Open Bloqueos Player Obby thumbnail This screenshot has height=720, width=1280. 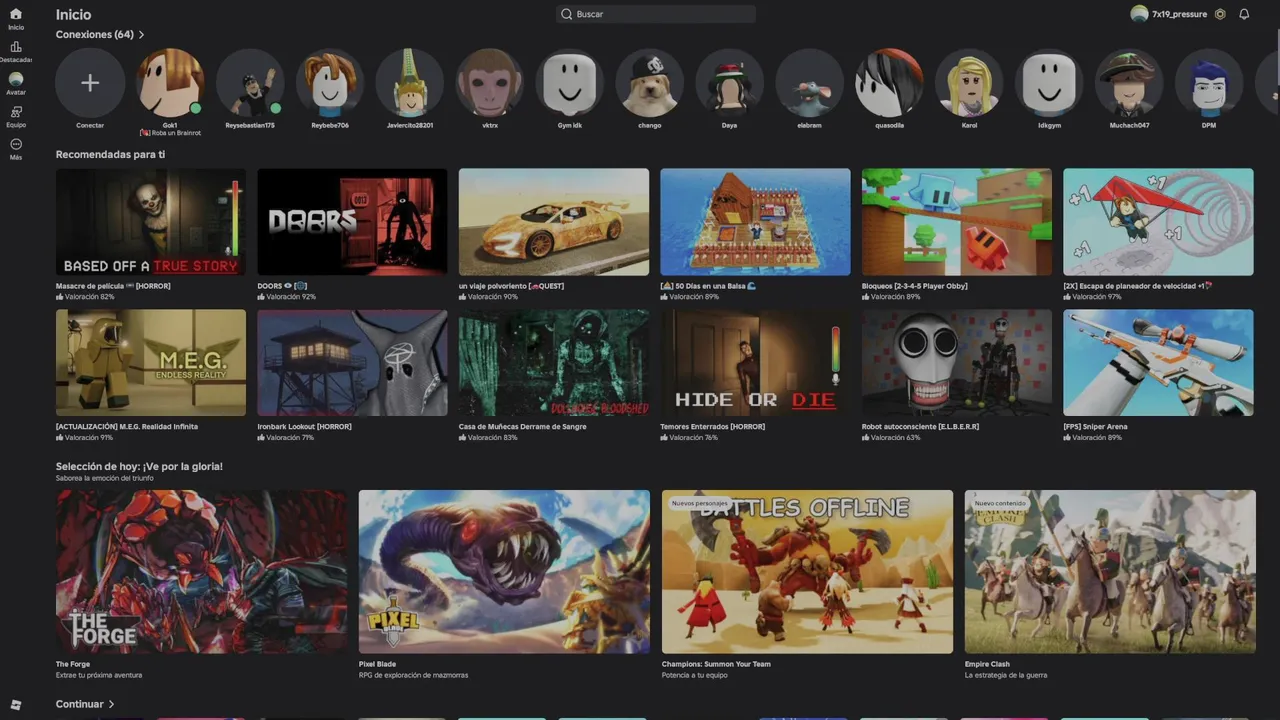[957, 222]
